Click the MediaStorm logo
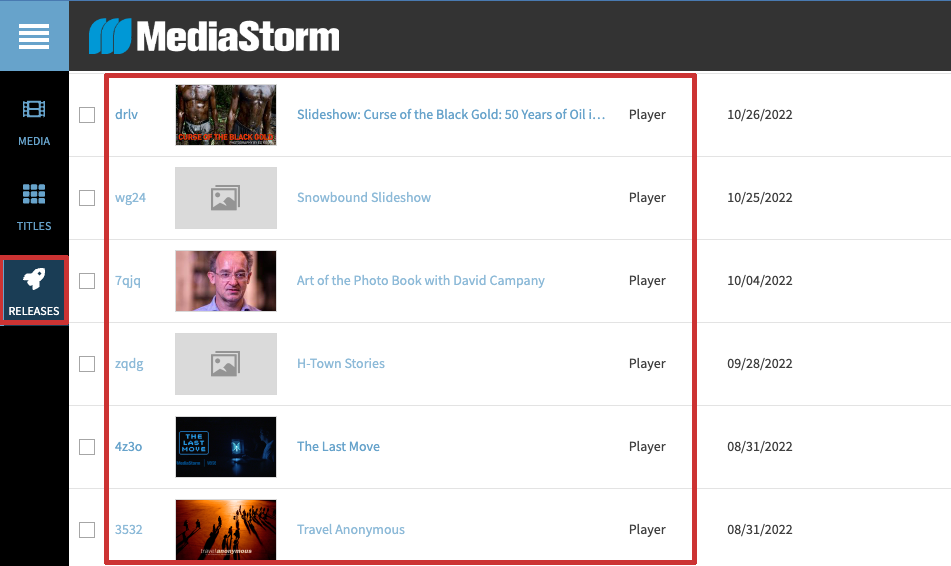Image resolution: width=951 pixels, height=566 pixels. [x=214, y=37]
